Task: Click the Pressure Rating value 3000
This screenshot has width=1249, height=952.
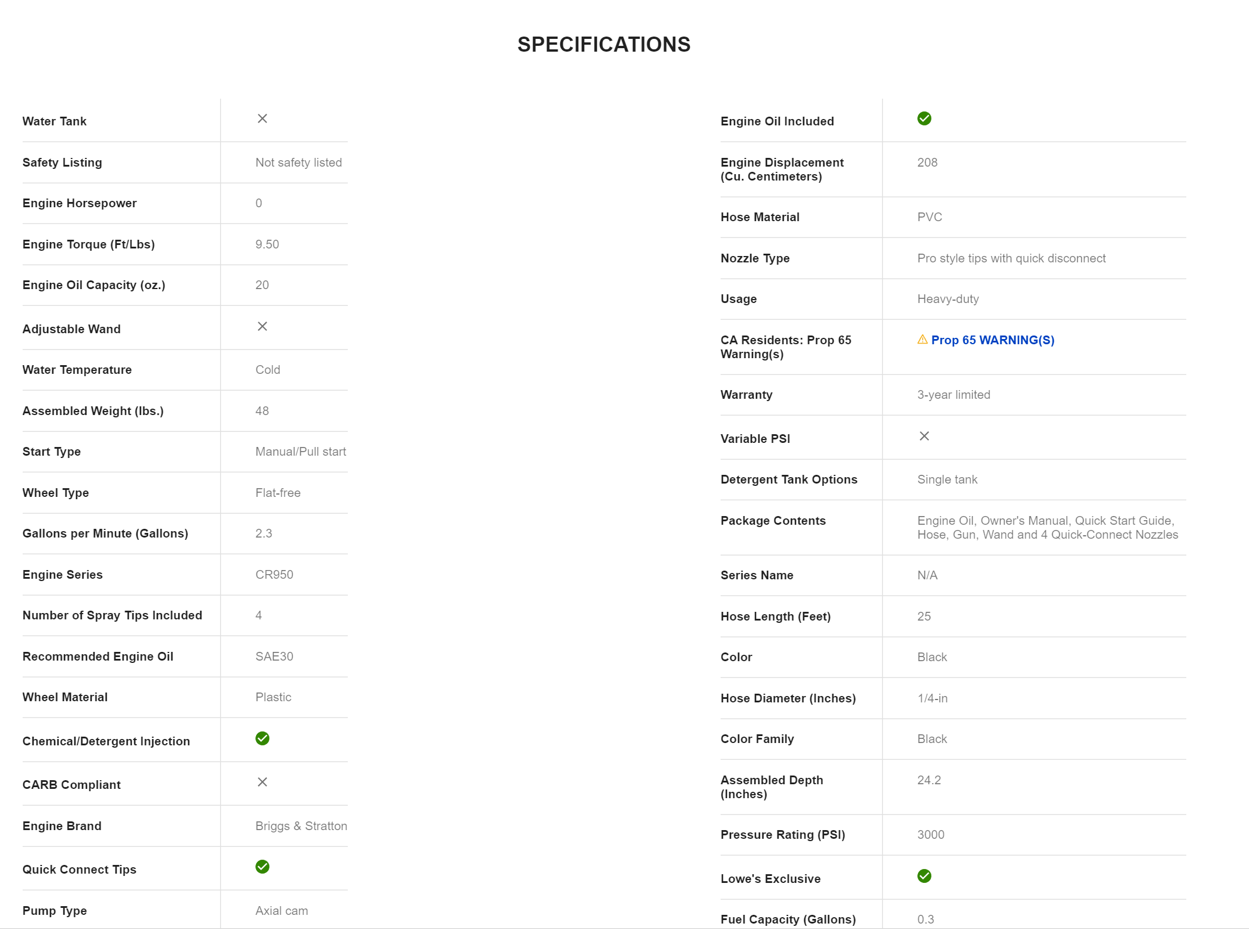Action: [x=931, y=835]
